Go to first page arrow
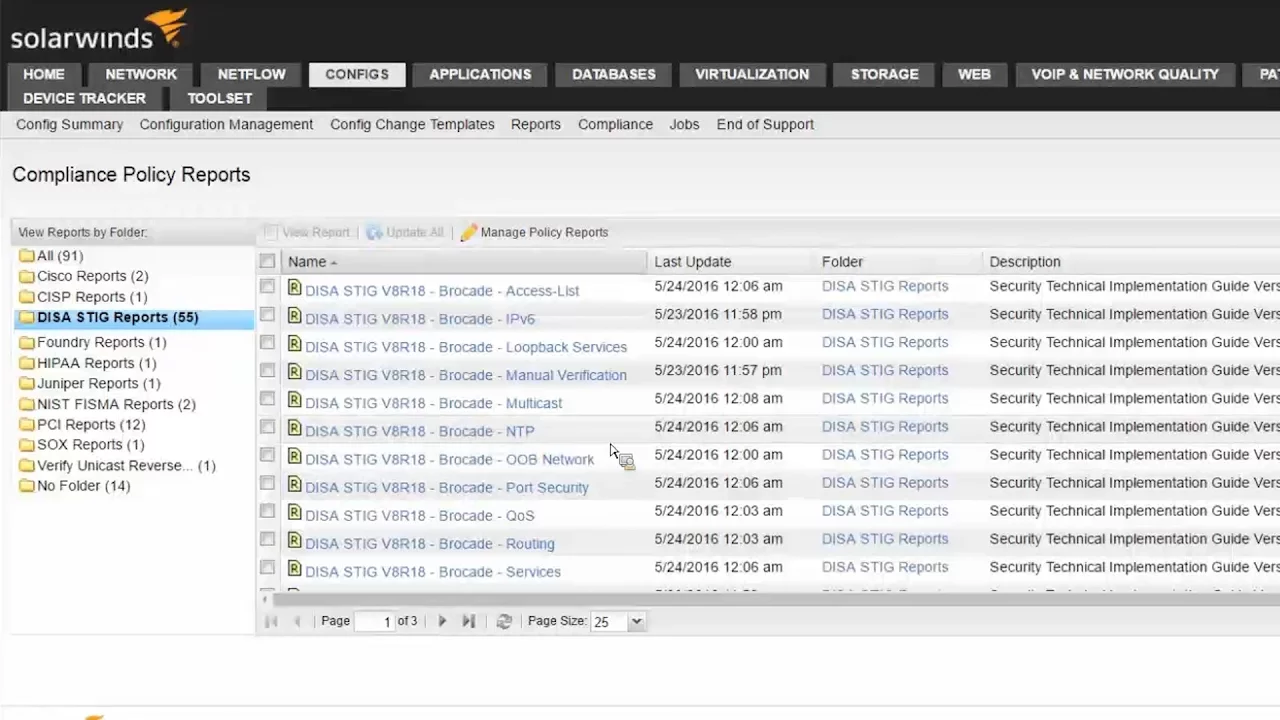 (x=270, y=621)
